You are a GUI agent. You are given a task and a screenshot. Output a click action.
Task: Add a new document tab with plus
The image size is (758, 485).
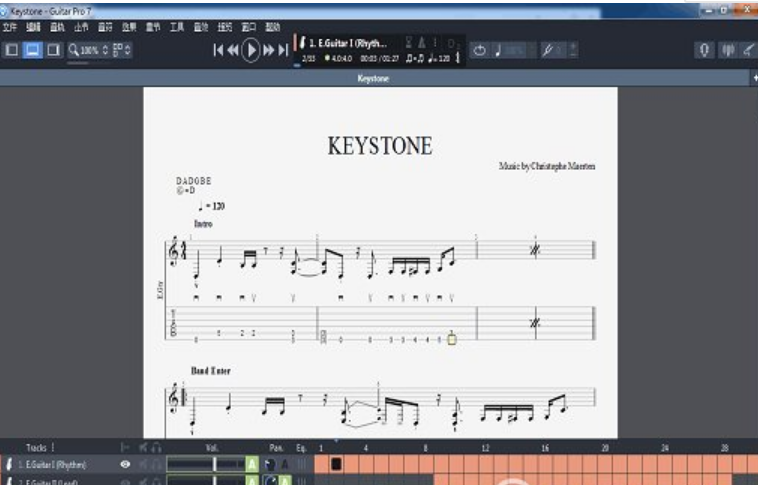755,78
